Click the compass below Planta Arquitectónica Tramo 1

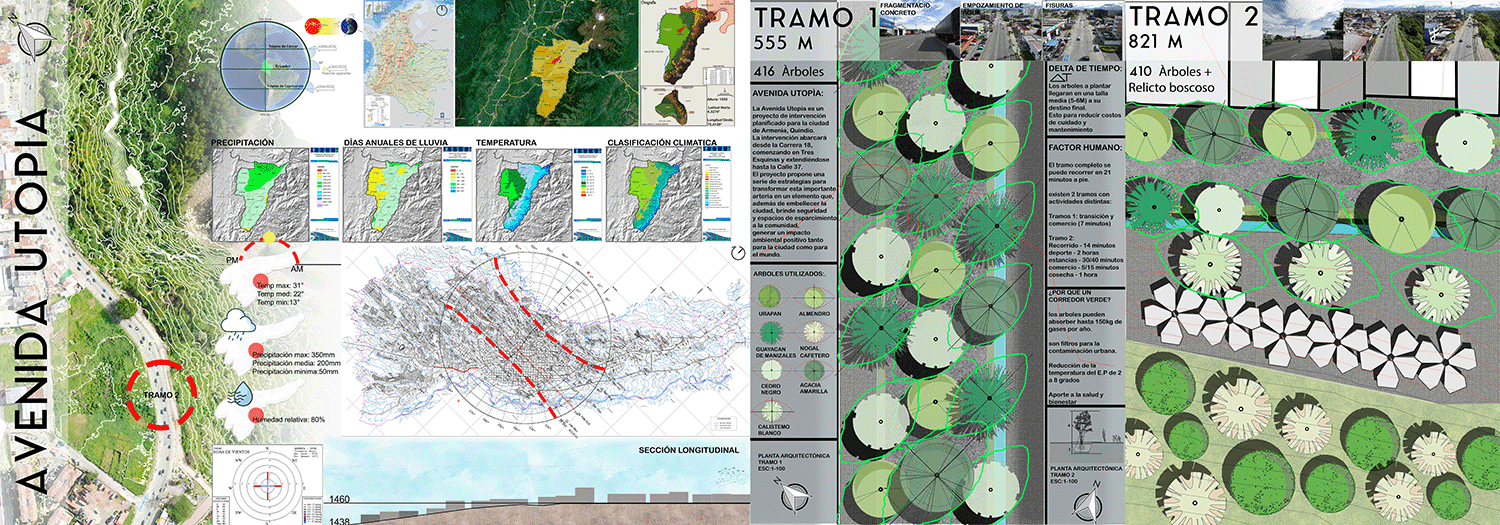point(795,497)
